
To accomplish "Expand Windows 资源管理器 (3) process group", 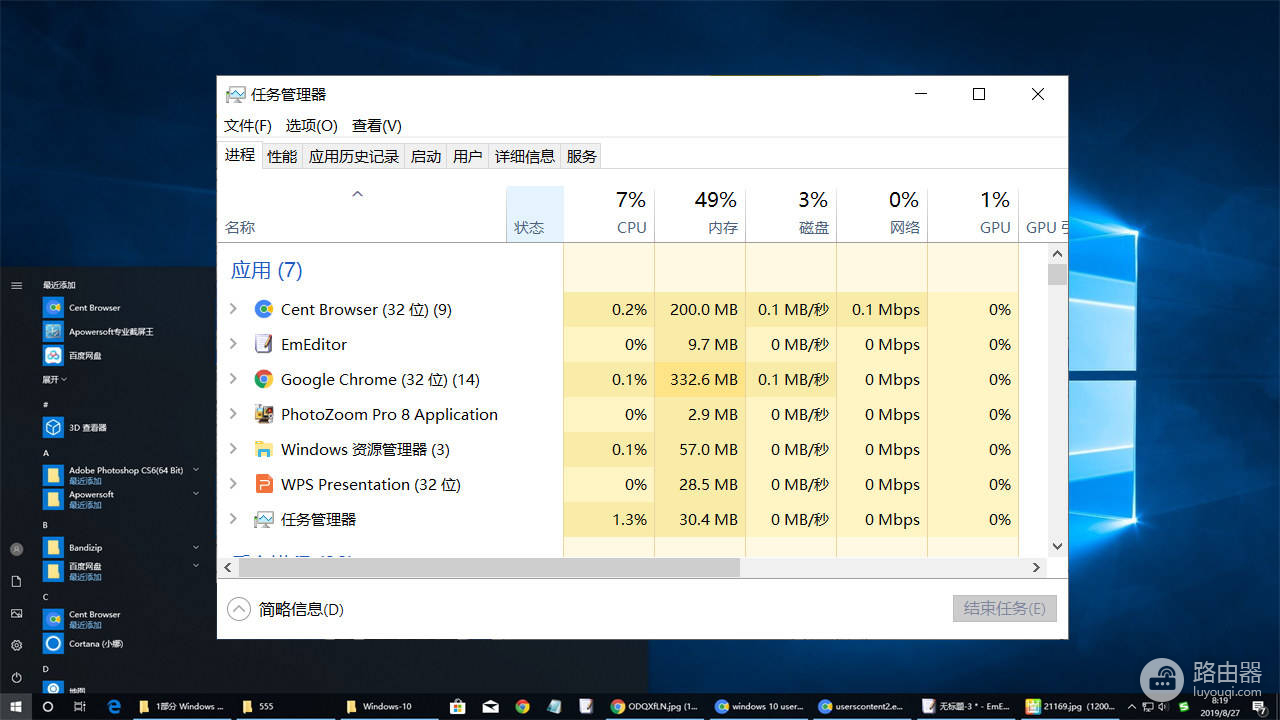I will pyautogui.click(x=233, y=449).
